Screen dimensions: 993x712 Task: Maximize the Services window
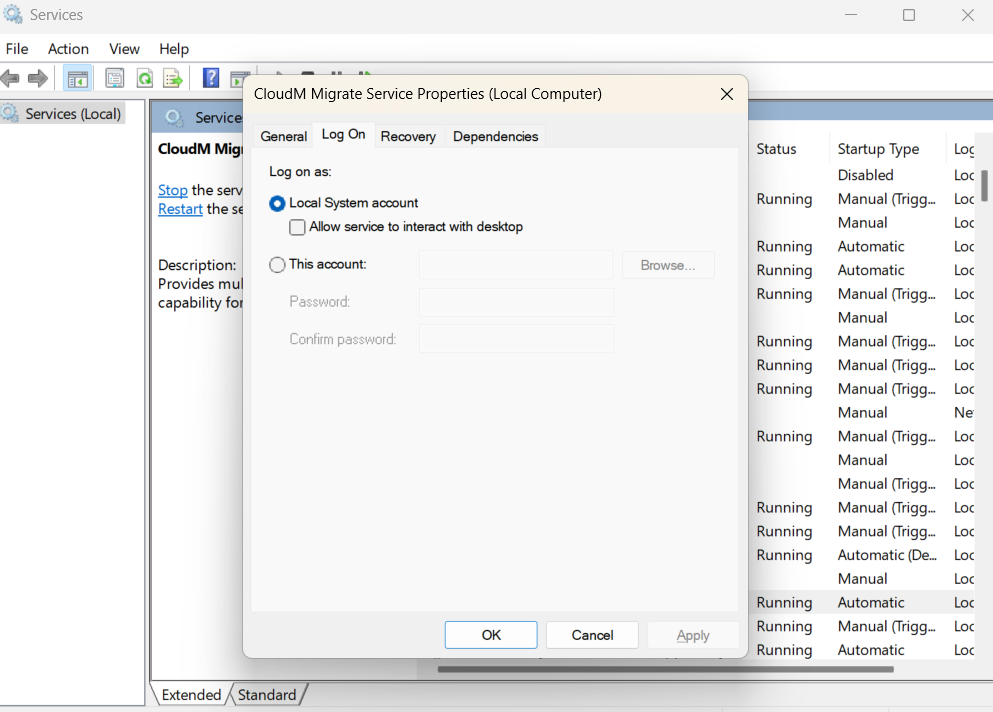tap(909, 15)
